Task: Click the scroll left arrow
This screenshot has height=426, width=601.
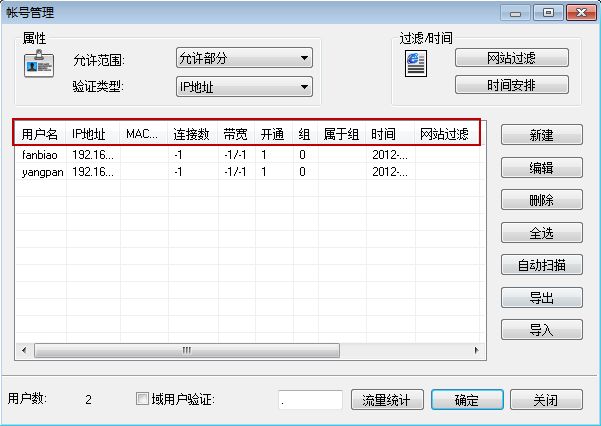Action: [25, 350]
